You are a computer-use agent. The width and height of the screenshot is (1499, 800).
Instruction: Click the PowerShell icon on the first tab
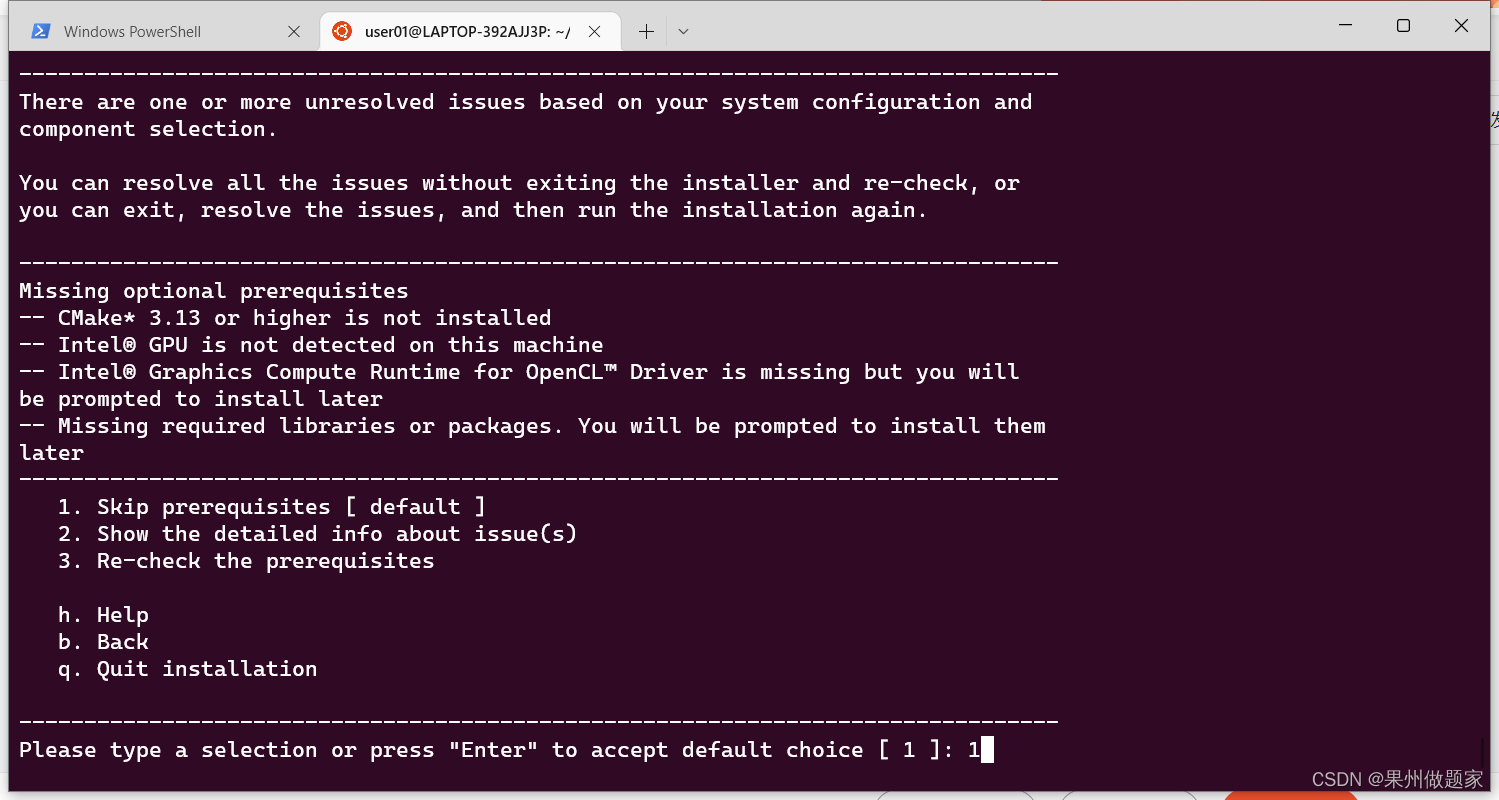[39, 31]
